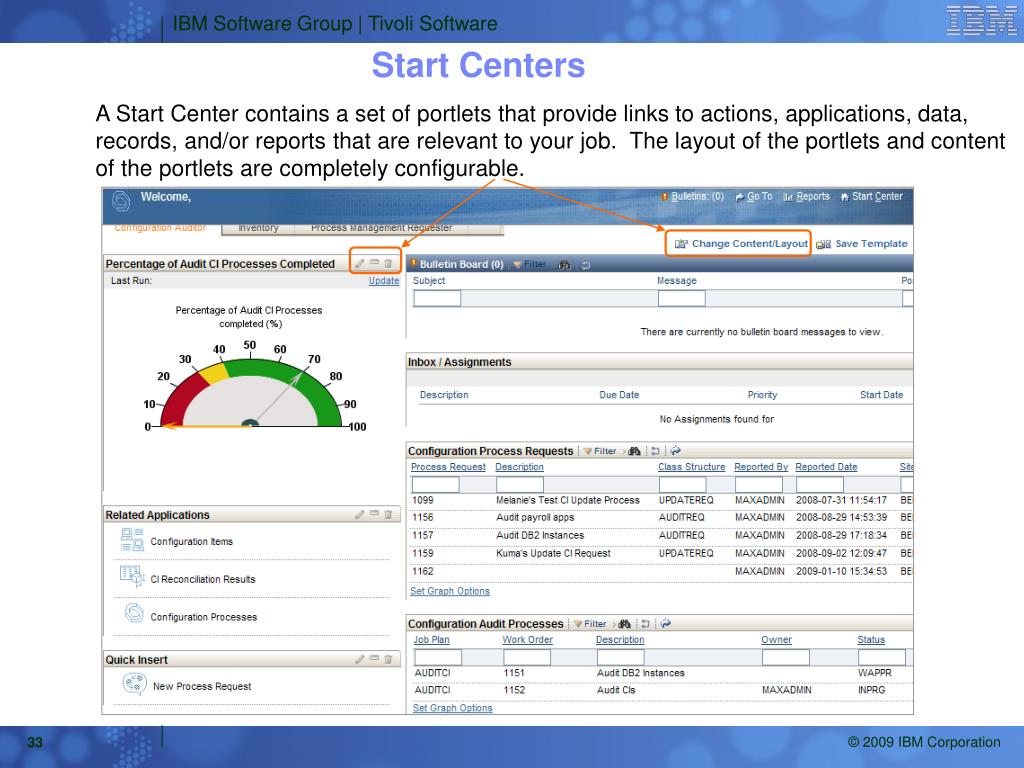Select the Configuration Auditor tab
The image size is (1024, 768).
[160, 228]
